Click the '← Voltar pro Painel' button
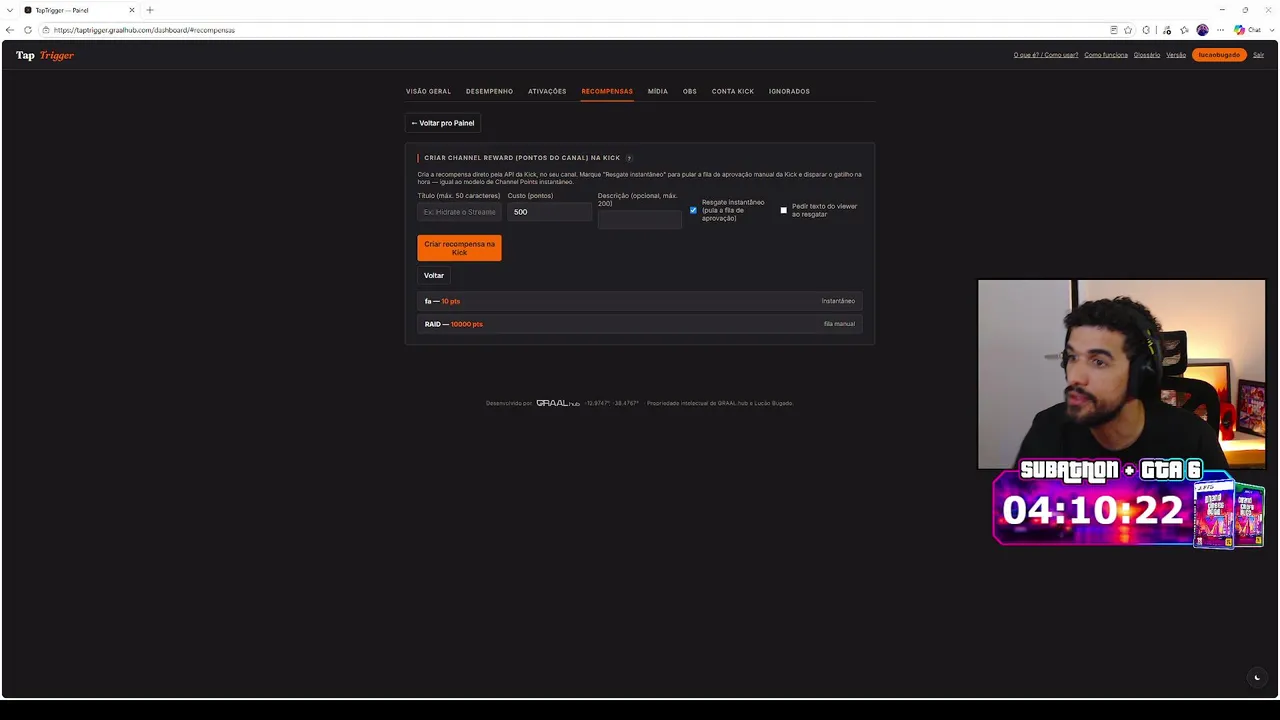 coord(443,123)
